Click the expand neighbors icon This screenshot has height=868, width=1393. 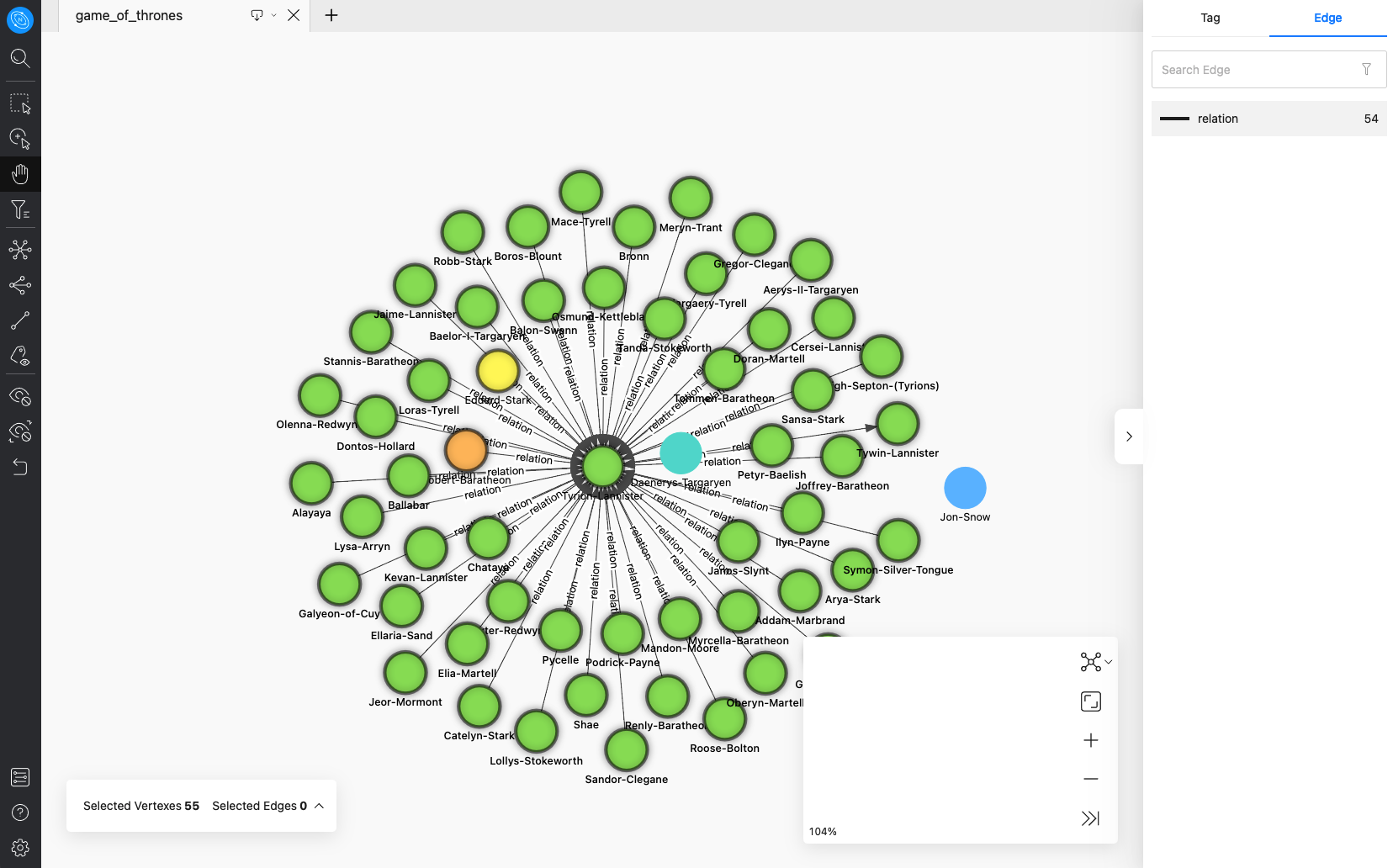20,285
